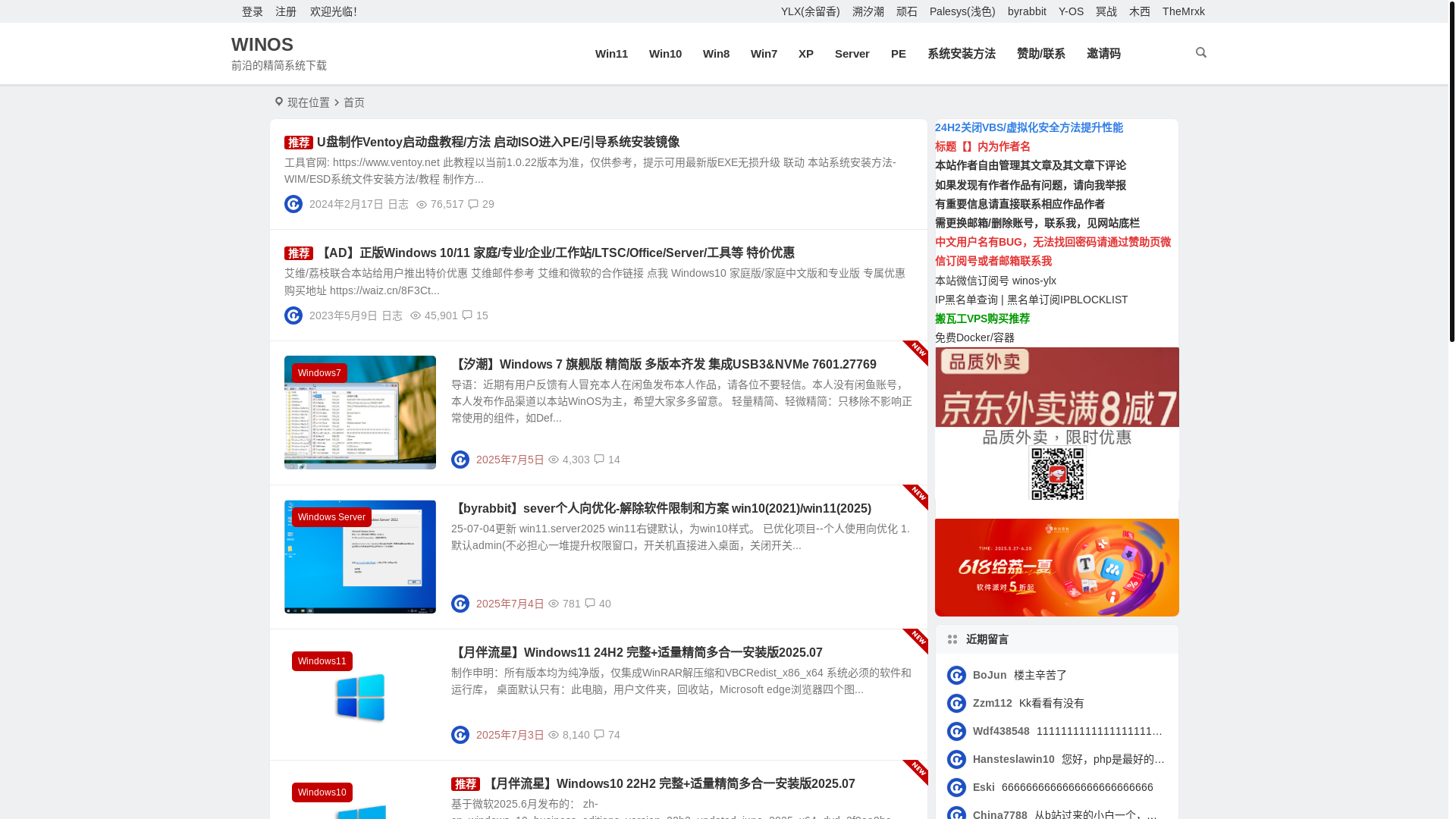Click the 618 software sale banner

tap(1057, 567)
